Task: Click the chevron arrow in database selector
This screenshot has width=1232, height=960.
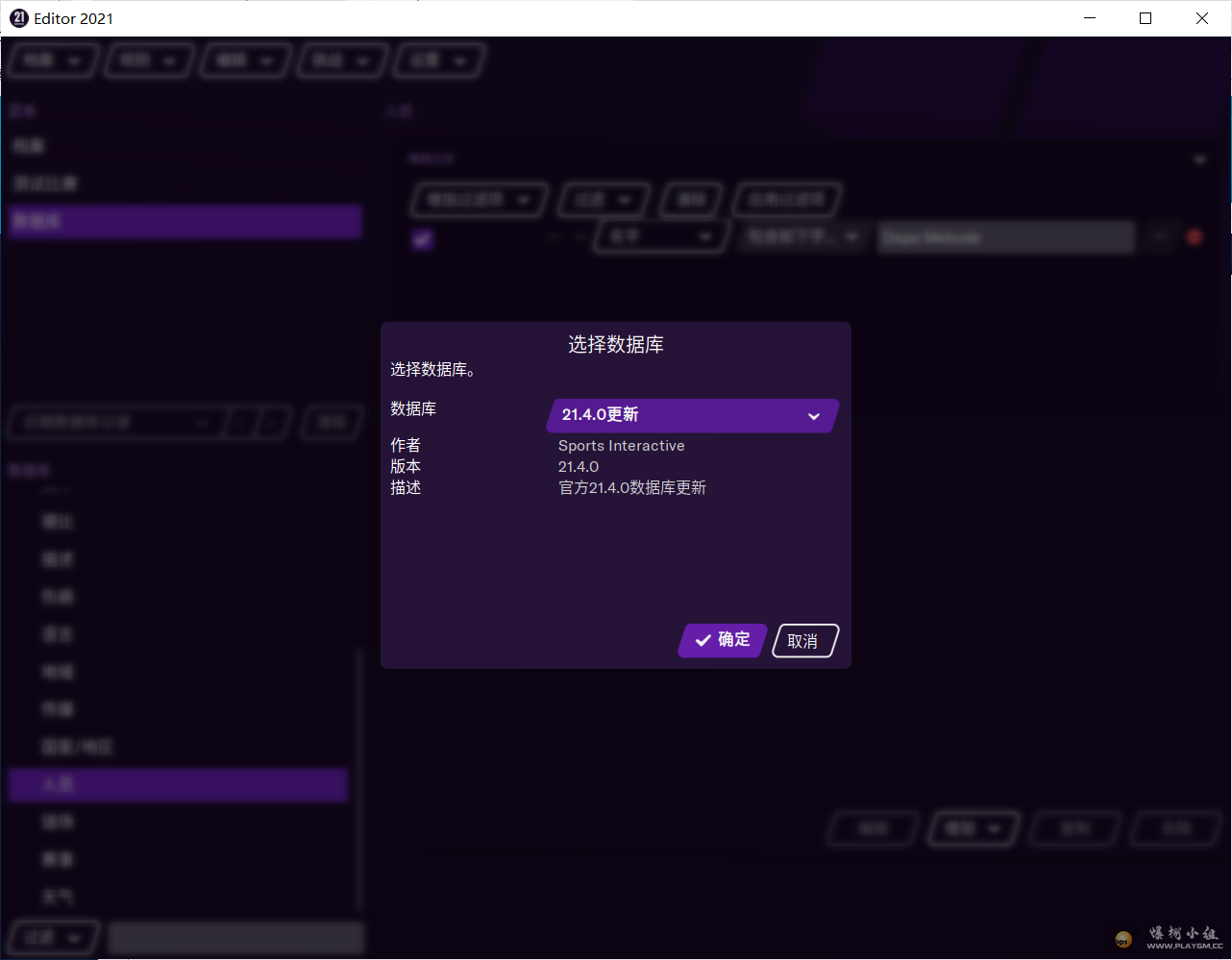Action: pos(814,416)
